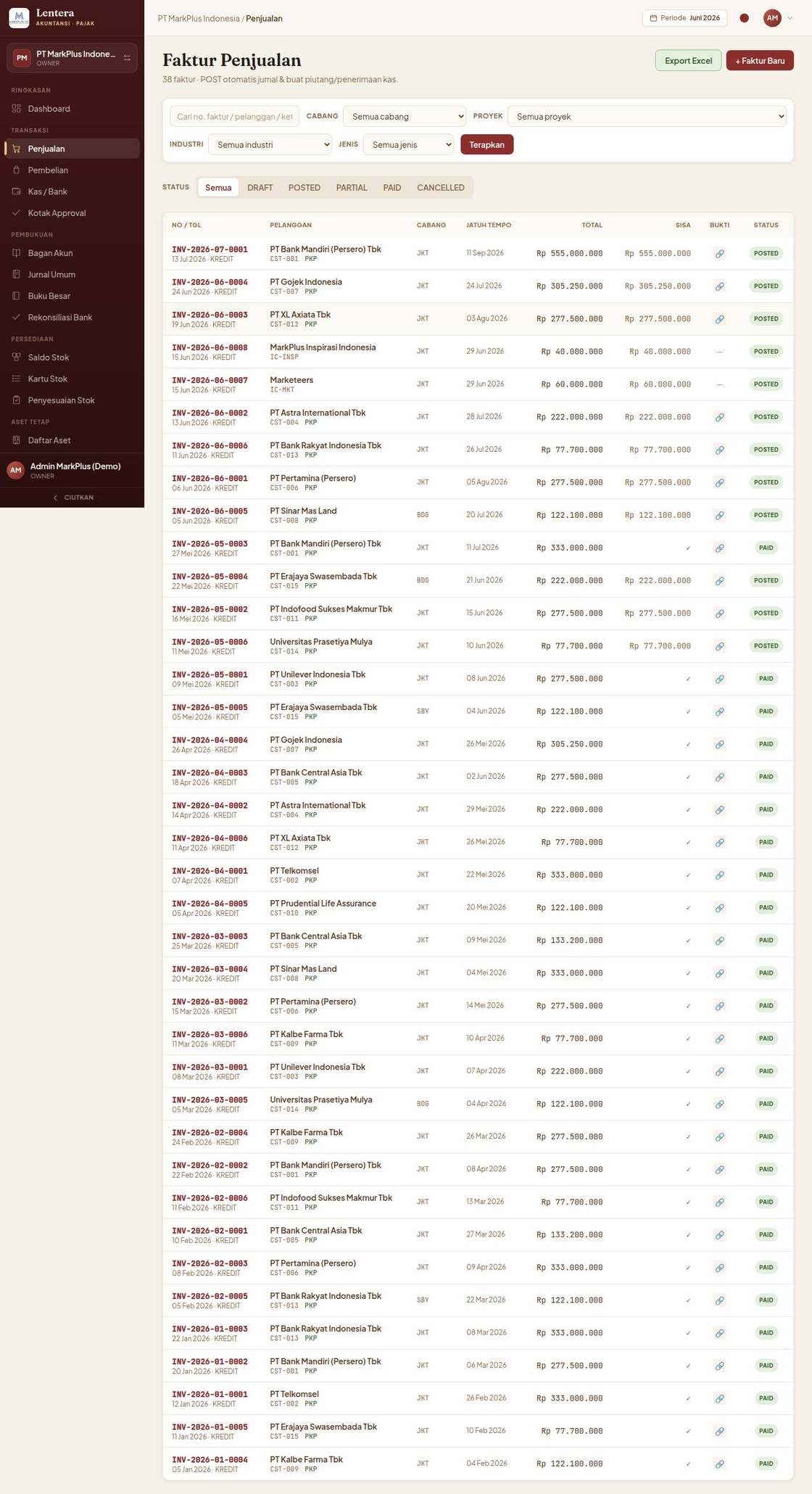This screenshot has height=1494, width=812.
Task: Click total 'Rp 555.000.000' in Total column
Action: (x=569, y=254)
